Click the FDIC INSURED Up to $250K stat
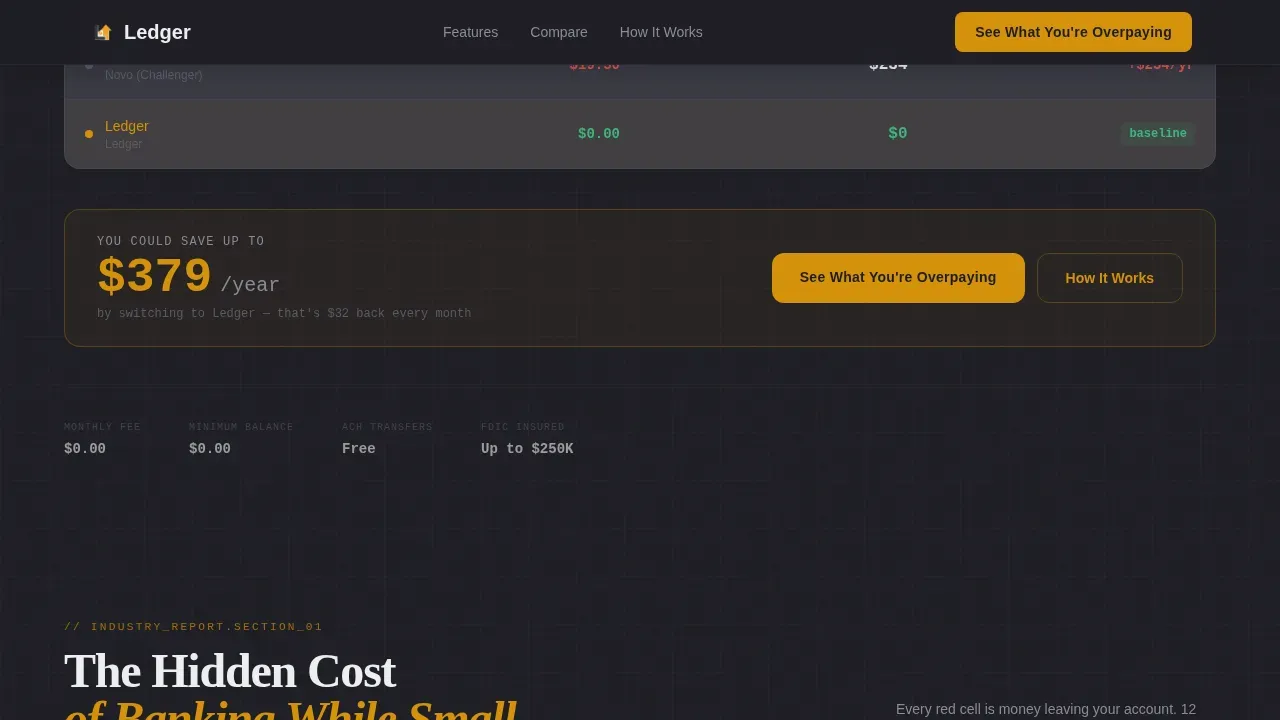 [x=527, y=439]
